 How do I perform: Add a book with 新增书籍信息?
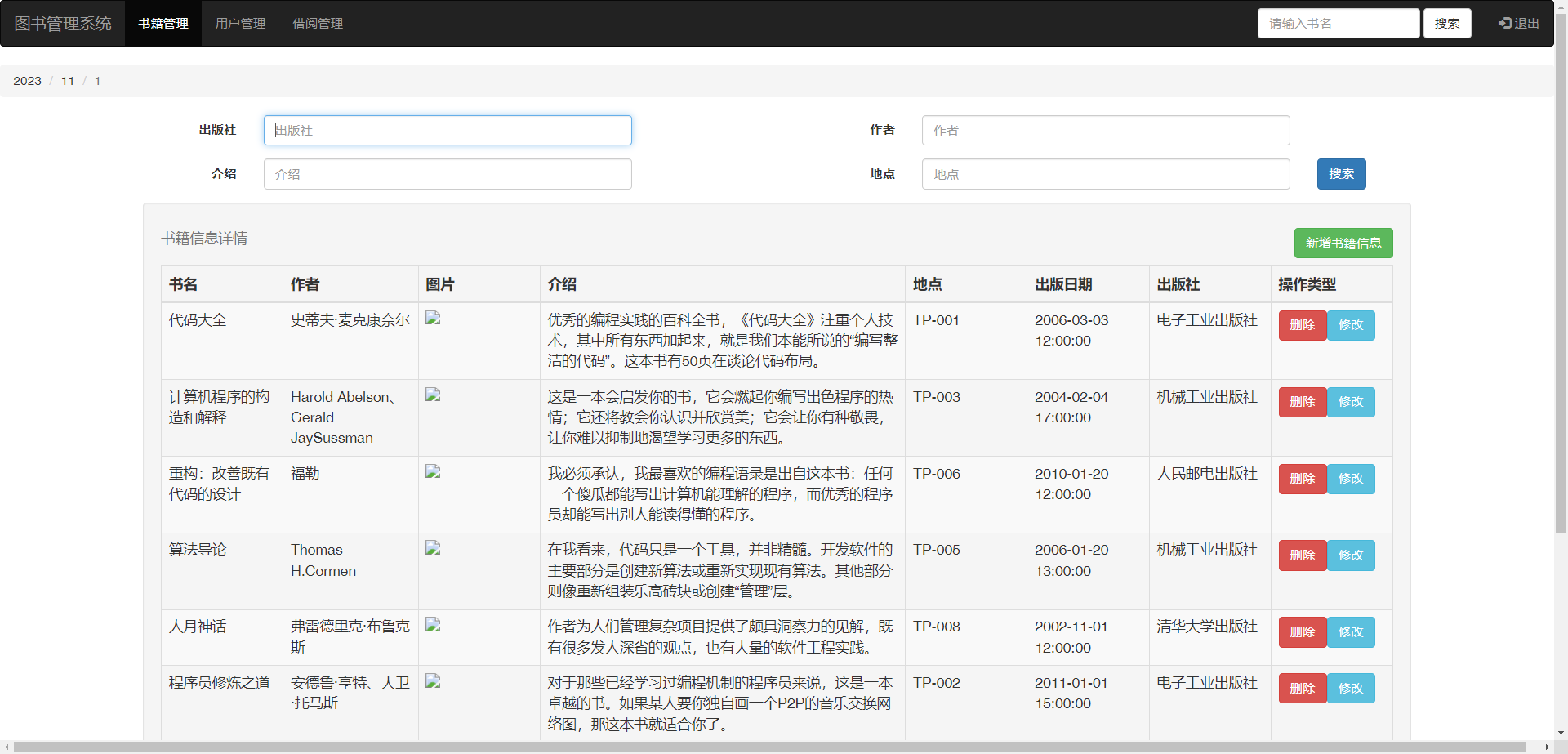coord(1343,243)
